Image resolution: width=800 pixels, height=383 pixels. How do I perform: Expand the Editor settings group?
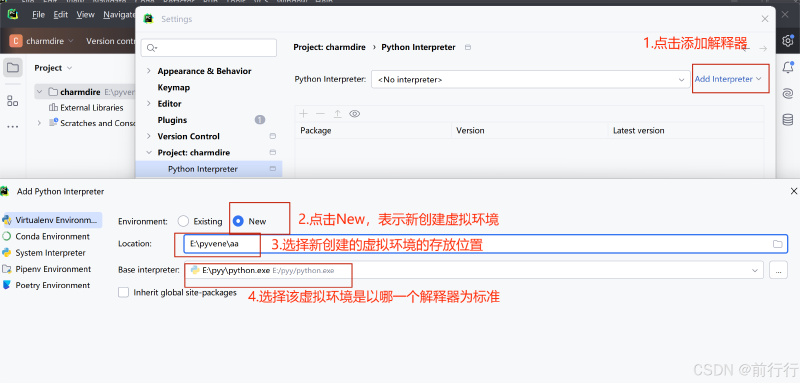pos(148,104)
